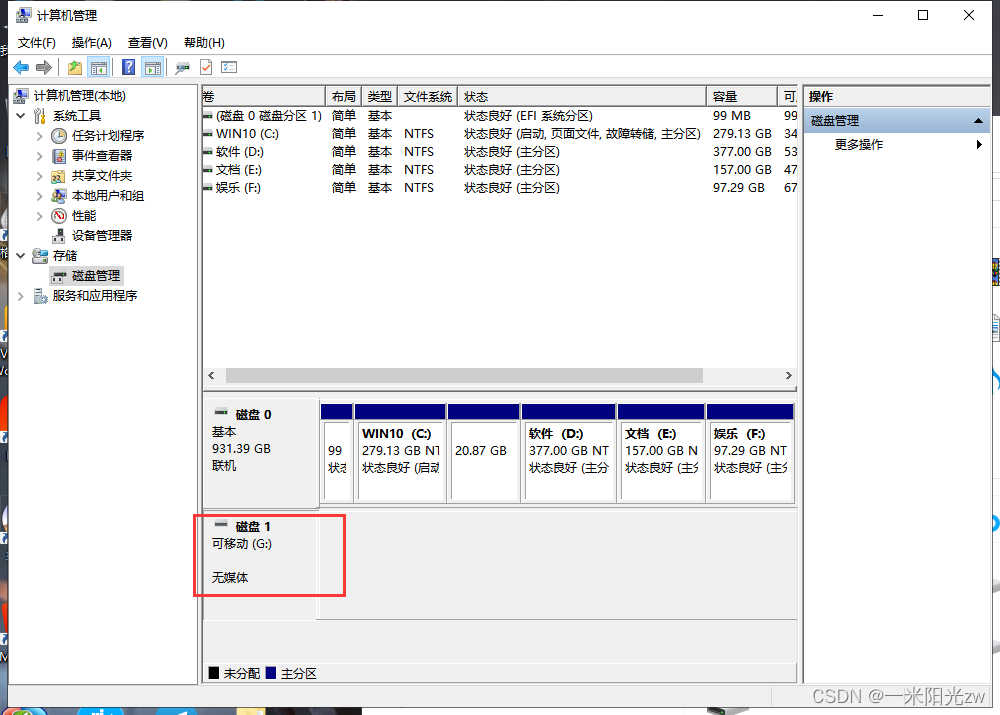Click the 磁盘 0 drive icon
The image size is (1000, 715).
221,412
